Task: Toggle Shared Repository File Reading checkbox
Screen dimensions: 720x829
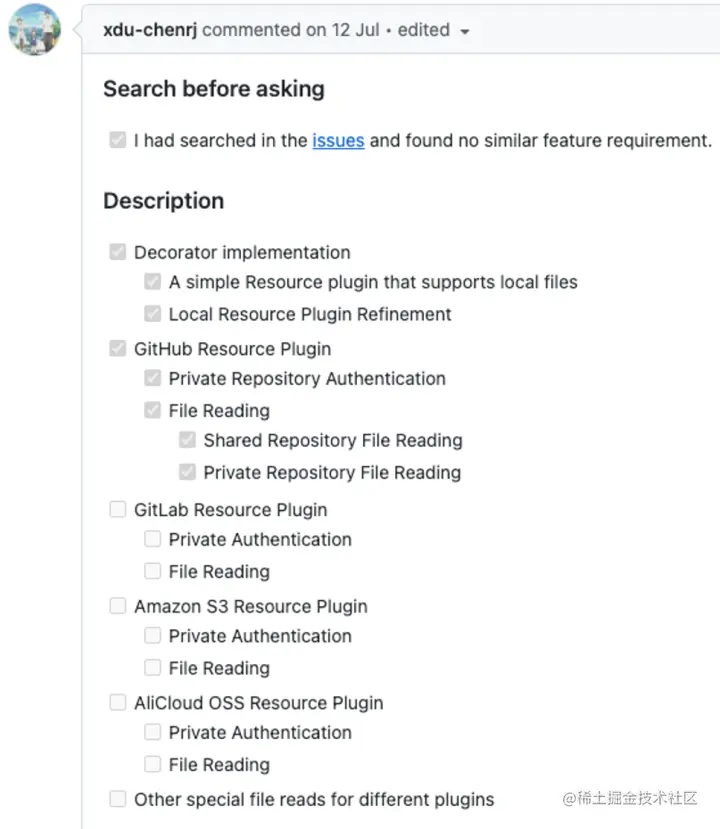Action: point(187,441)
